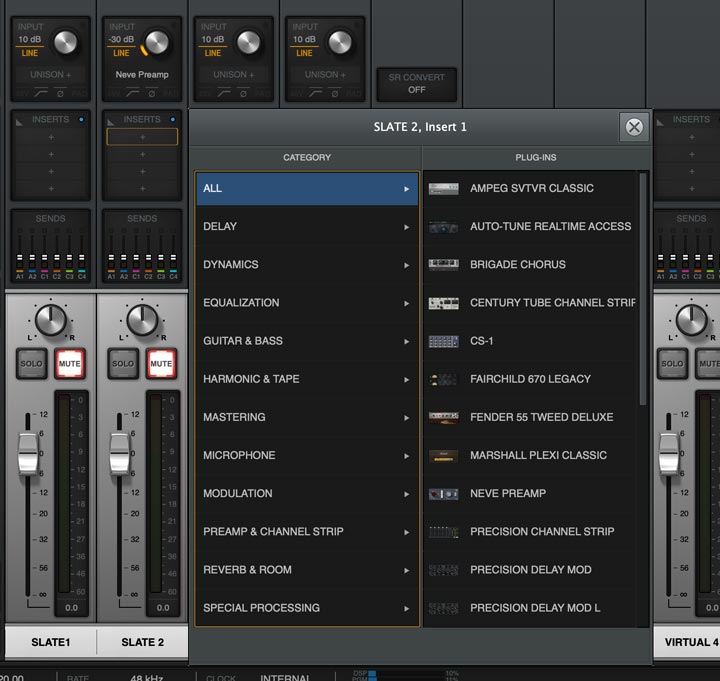Image resolution: width=720 pixels, height=681 pixels.
Task: Click the VIRTUAL 4 channel fader handle
Action: [x=669, y=453]
